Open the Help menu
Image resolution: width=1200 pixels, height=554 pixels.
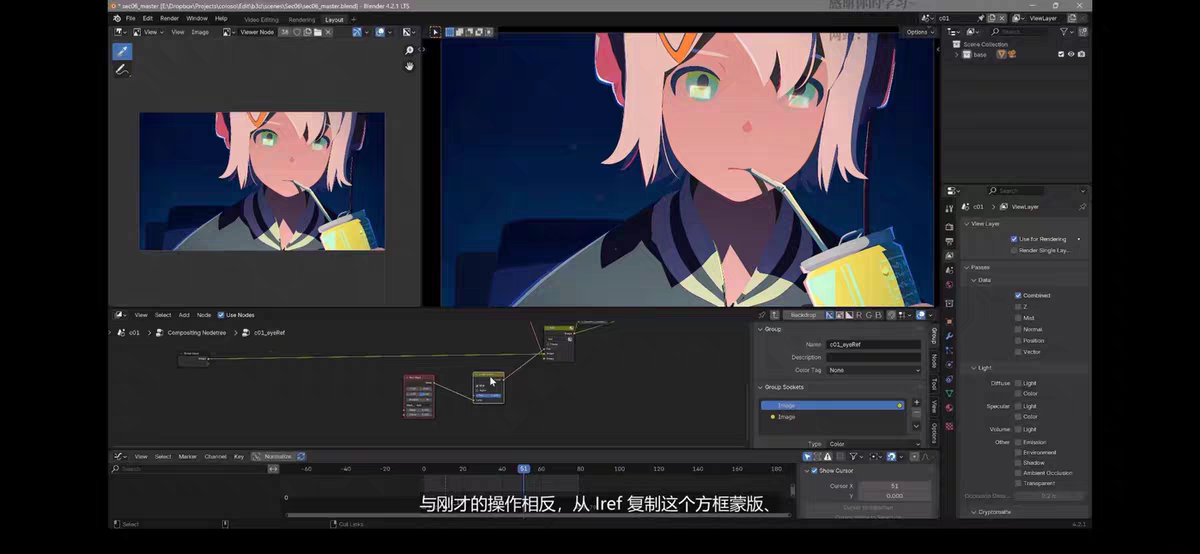221,18
